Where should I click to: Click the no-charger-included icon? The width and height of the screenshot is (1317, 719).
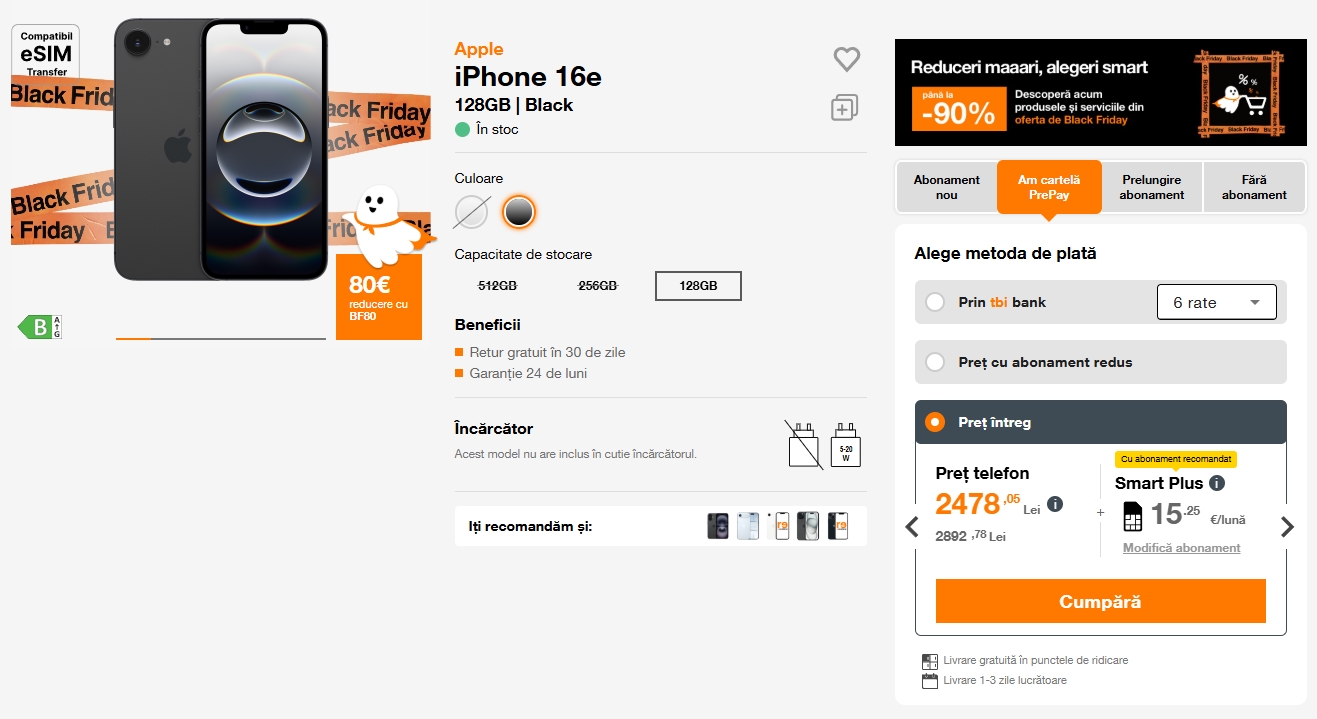804,445
